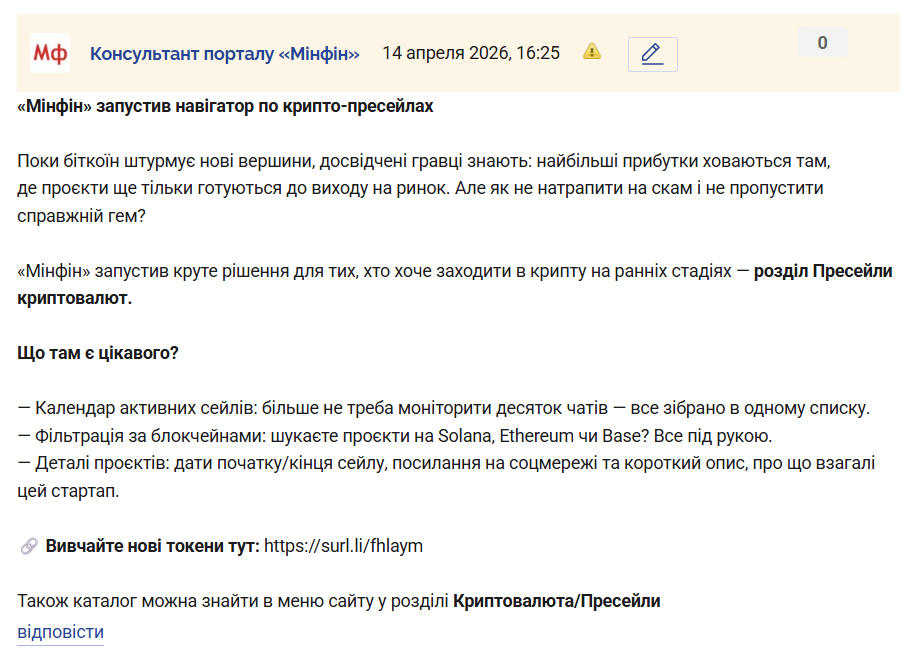Viewport: 915px width, 665px height.
Task: Click the «Фільтрація за блокчейнами» bullet line
Action: point(393,436)
